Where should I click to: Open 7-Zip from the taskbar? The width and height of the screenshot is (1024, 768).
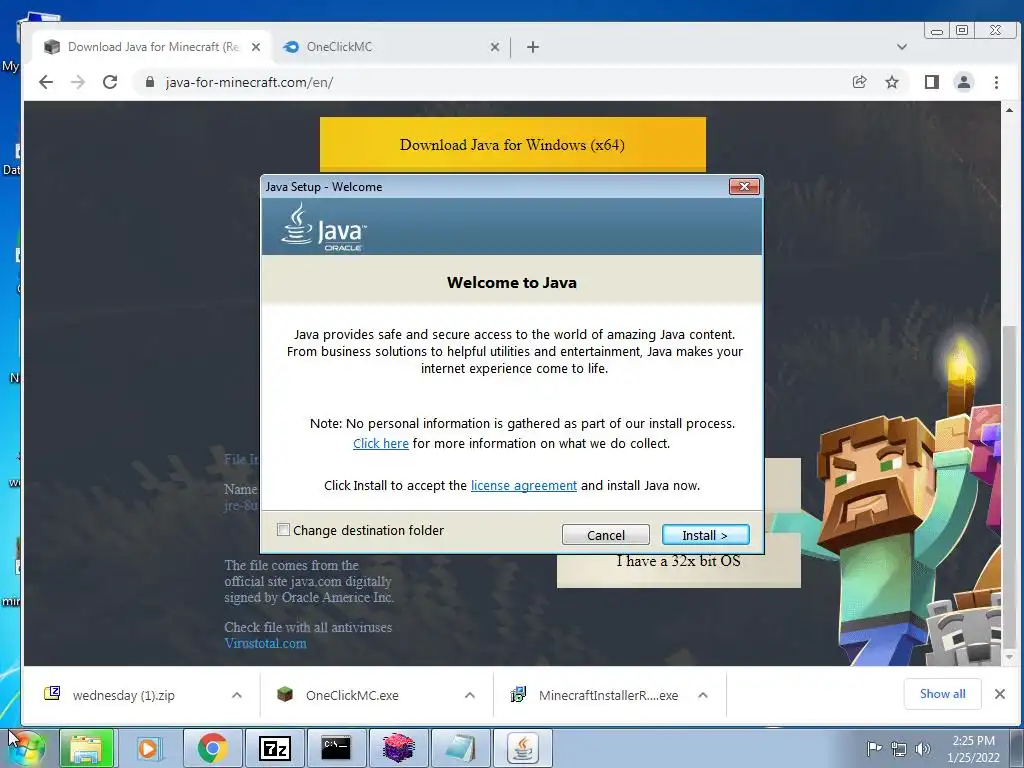tap(274, 748)
